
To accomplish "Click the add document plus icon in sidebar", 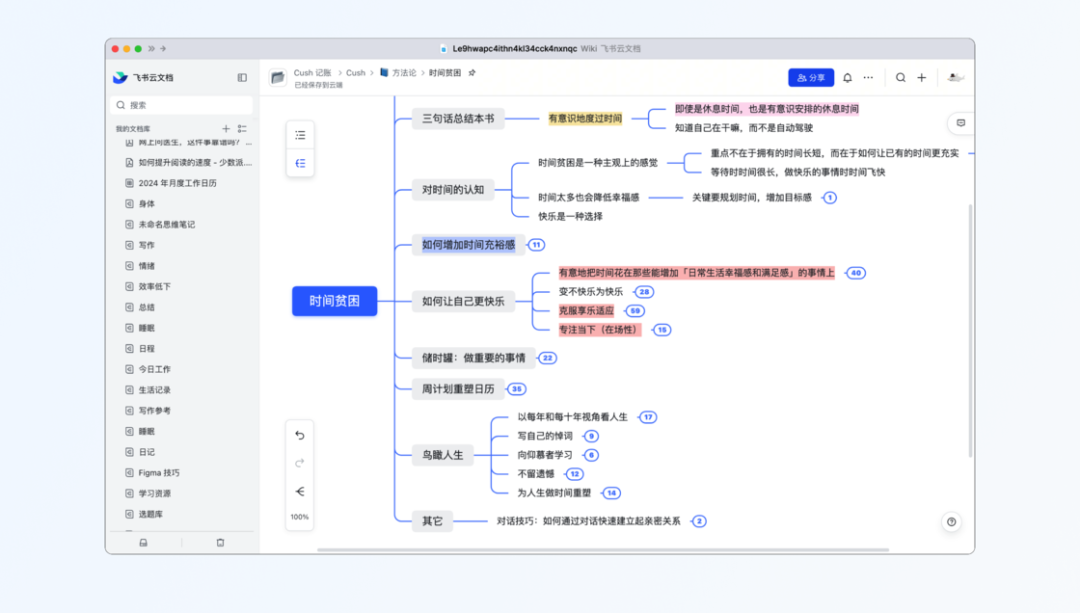I will (226, 129).
